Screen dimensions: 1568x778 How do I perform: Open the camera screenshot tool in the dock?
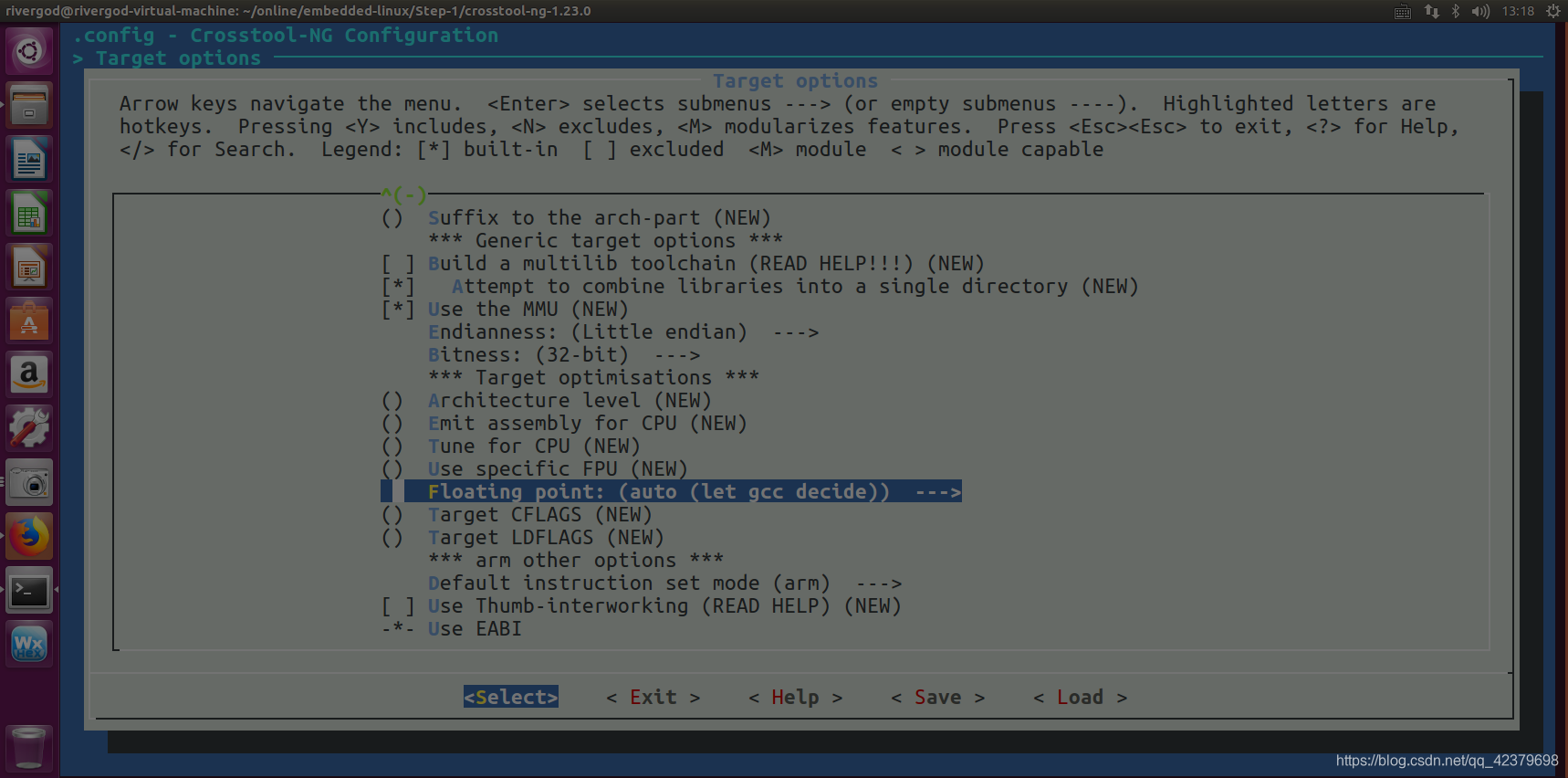(29, 482)
